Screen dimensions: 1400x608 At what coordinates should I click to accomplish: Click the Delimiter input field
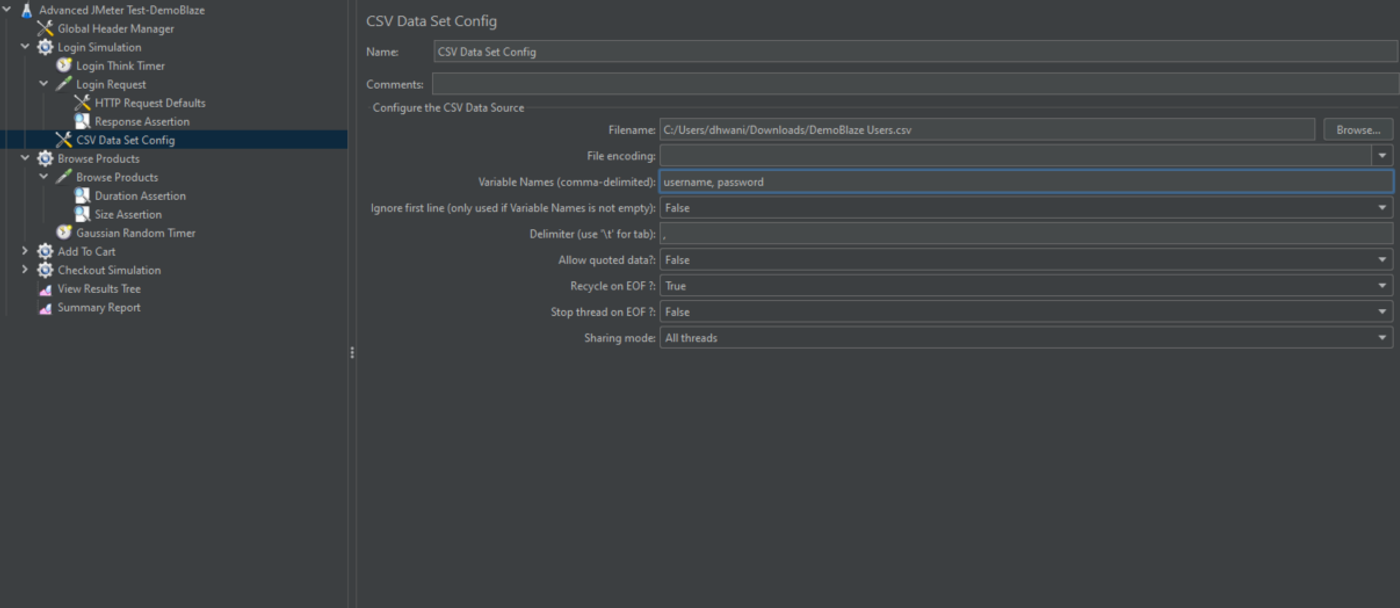pyautogui.click(x=1026, y=233)
